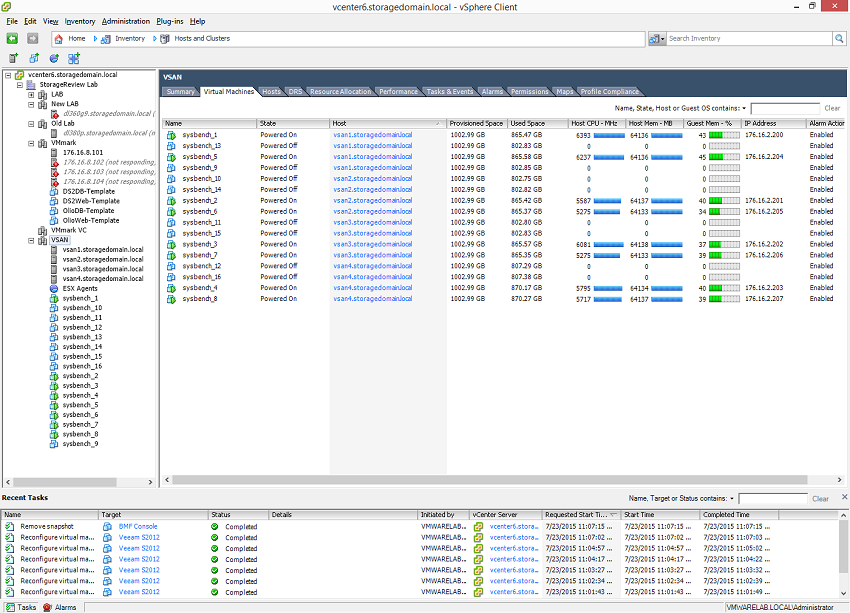Click the StorageReview Lab datacenter icon

click(x=31, y=85)
